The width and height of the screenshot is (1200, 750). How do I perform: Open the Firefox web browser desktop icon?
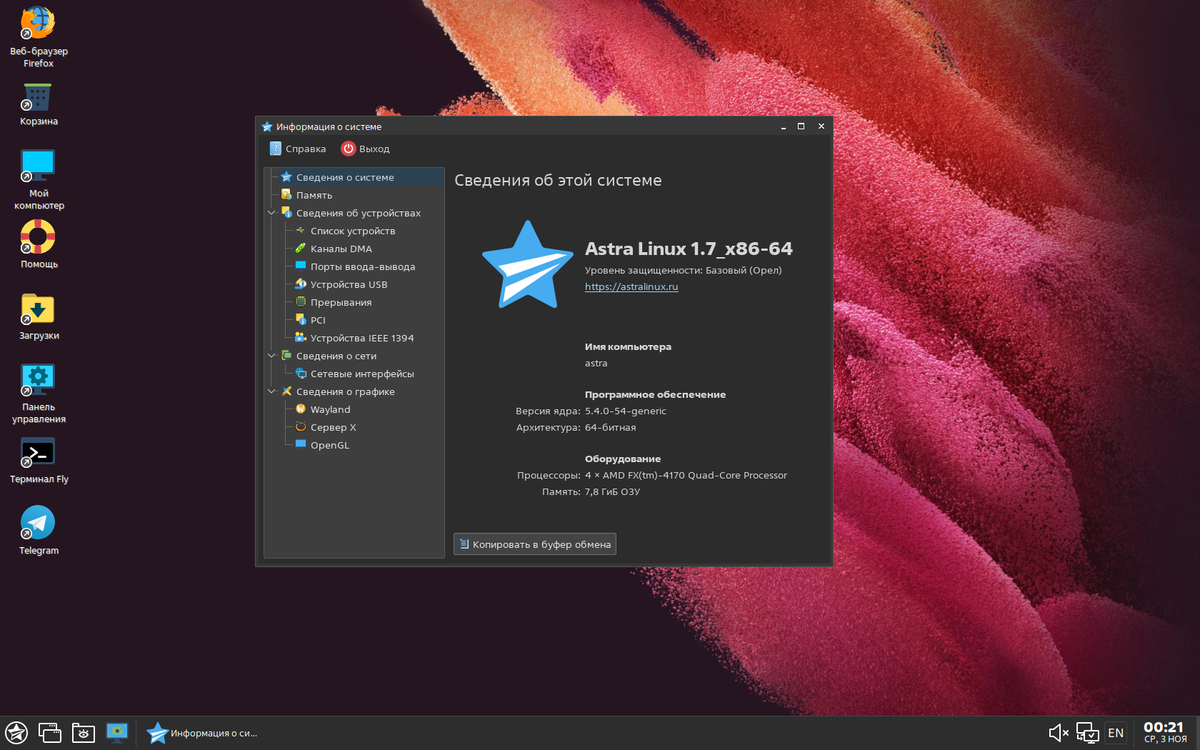point(38,22)
